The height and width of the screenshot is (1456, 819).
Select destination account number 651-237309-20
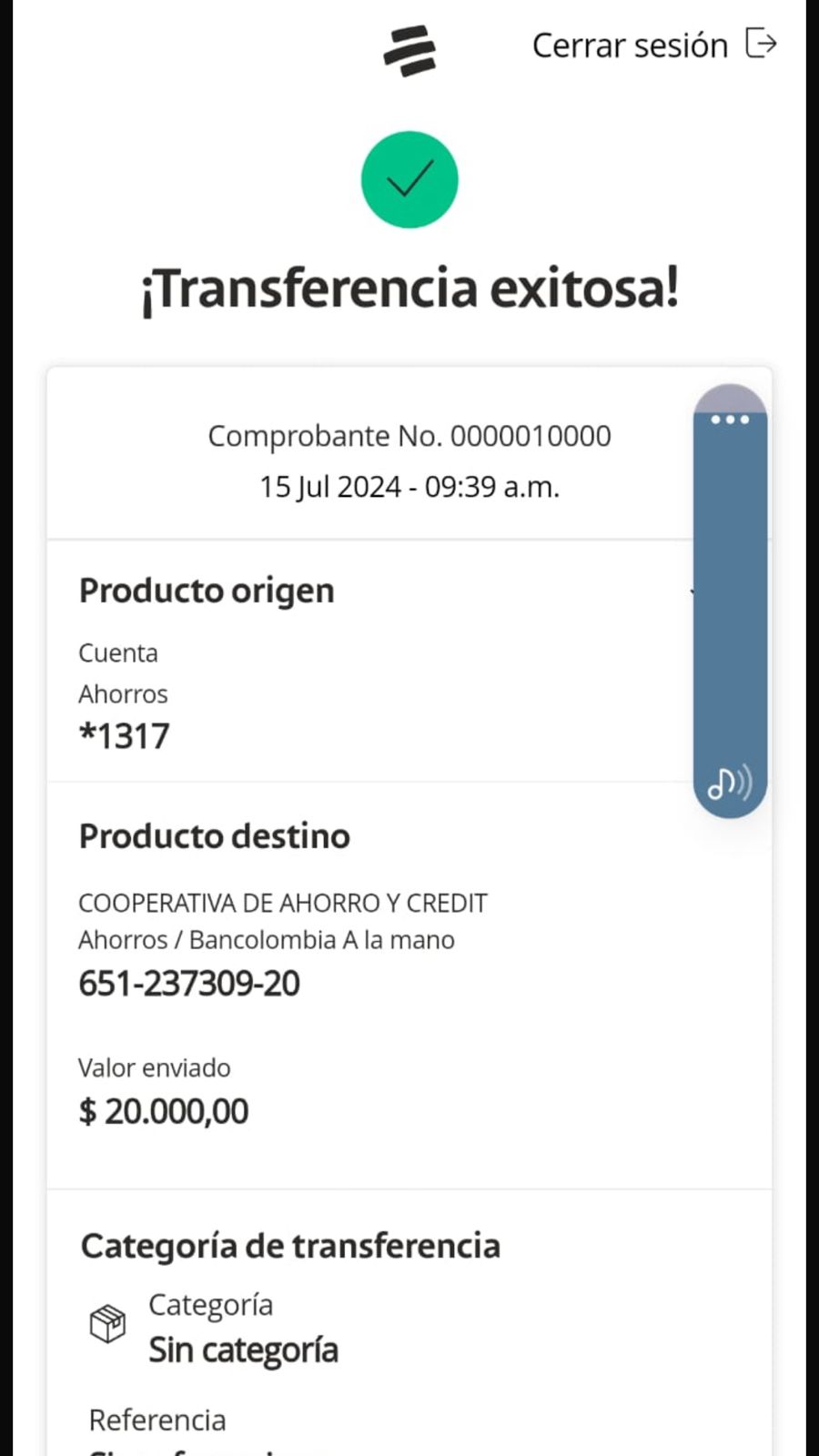(189, 984)
